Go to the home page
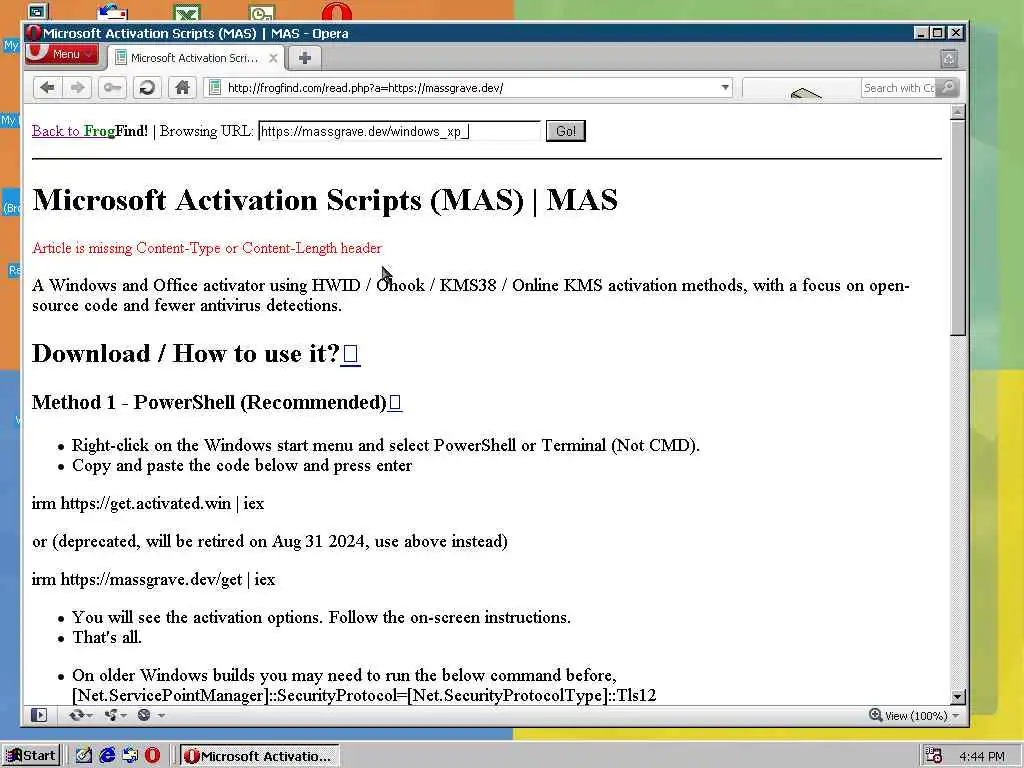 click(x=182, y=88)
